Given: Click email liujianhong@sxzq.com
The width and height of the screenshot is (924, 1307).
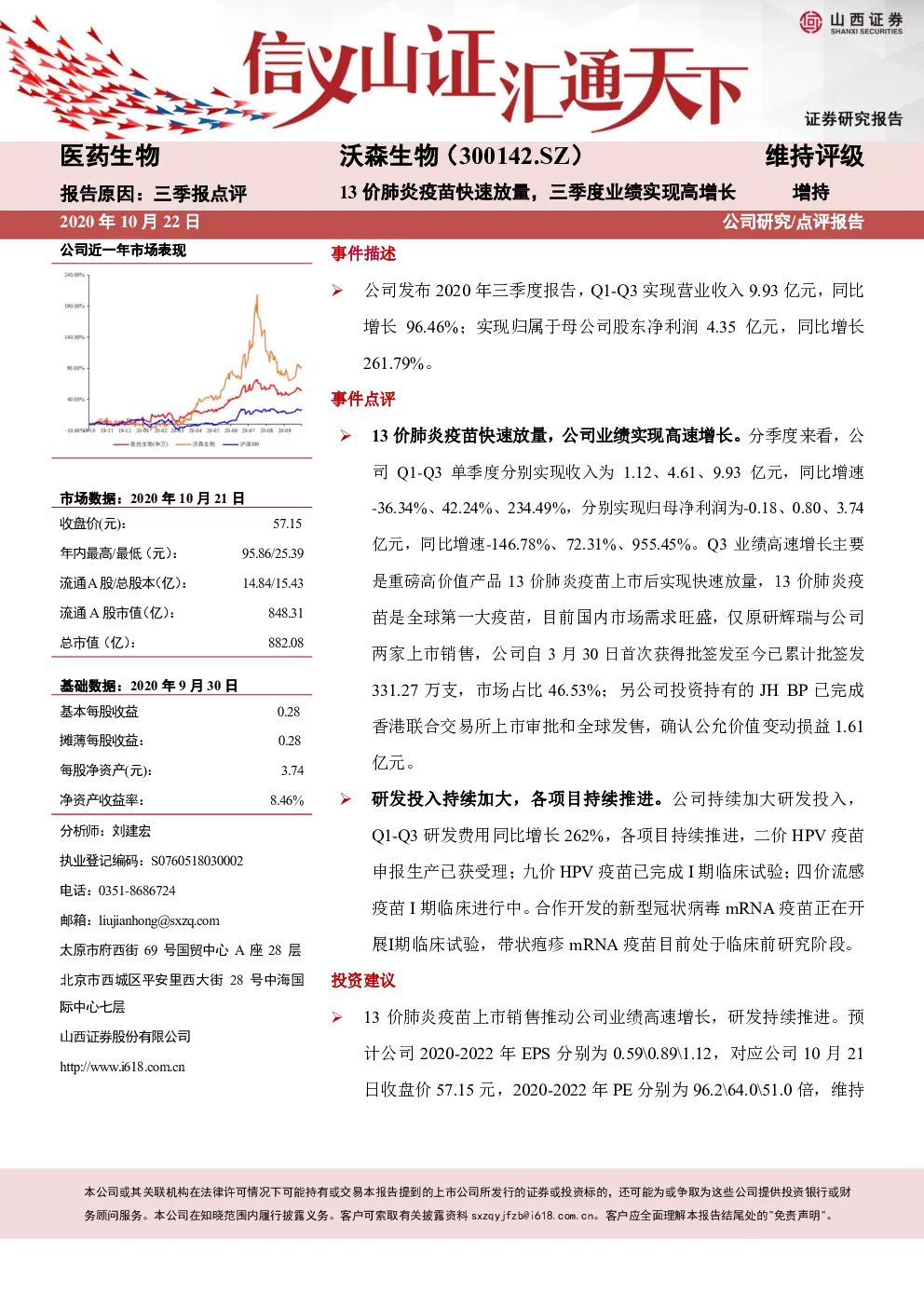Looking at the screenshot, I should [x=159, y=921].
